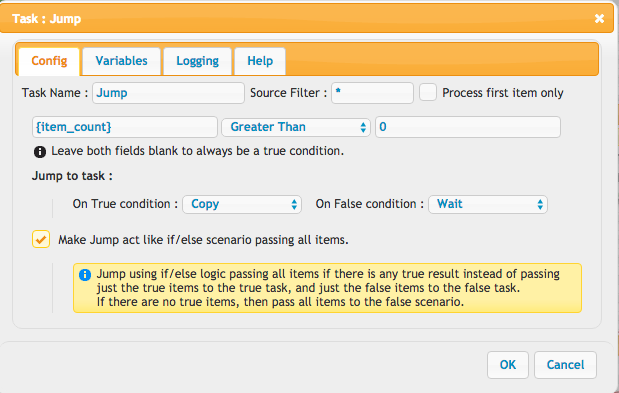Switch to the Logging tab

click(197, 61)
